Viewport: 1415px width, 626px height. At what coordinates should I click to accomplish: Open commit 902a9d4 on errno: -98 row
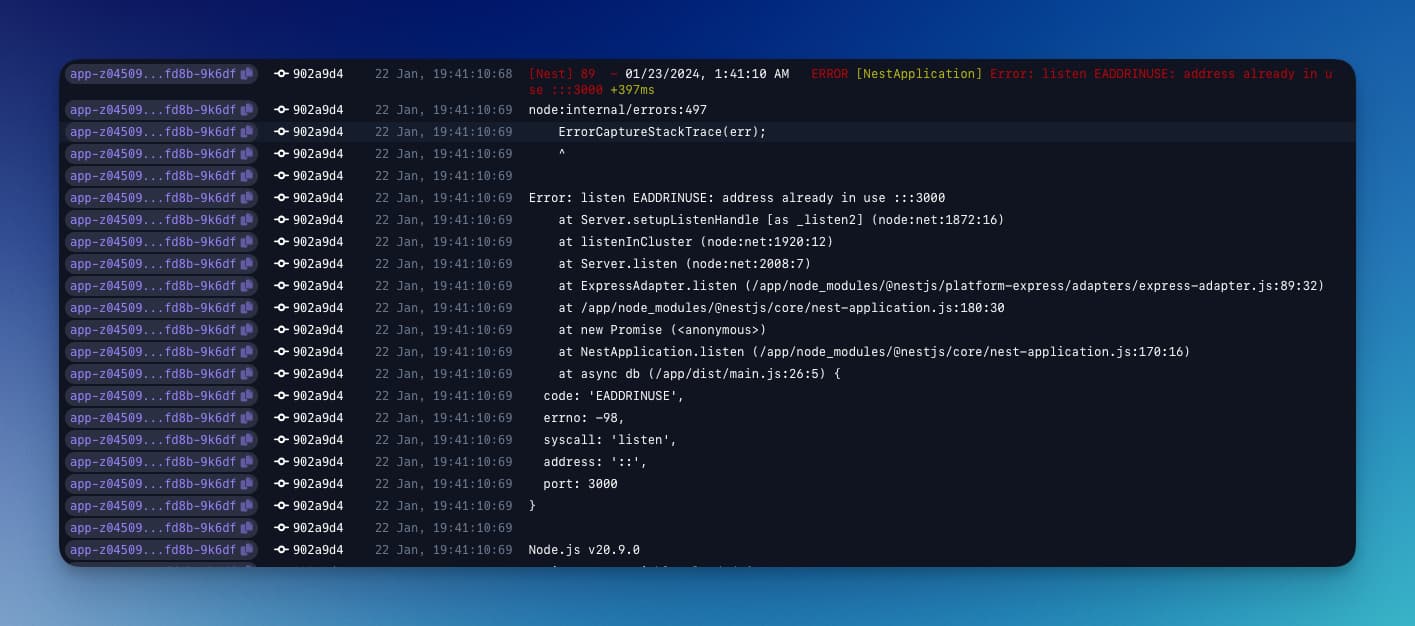click(x=309, y=418)
